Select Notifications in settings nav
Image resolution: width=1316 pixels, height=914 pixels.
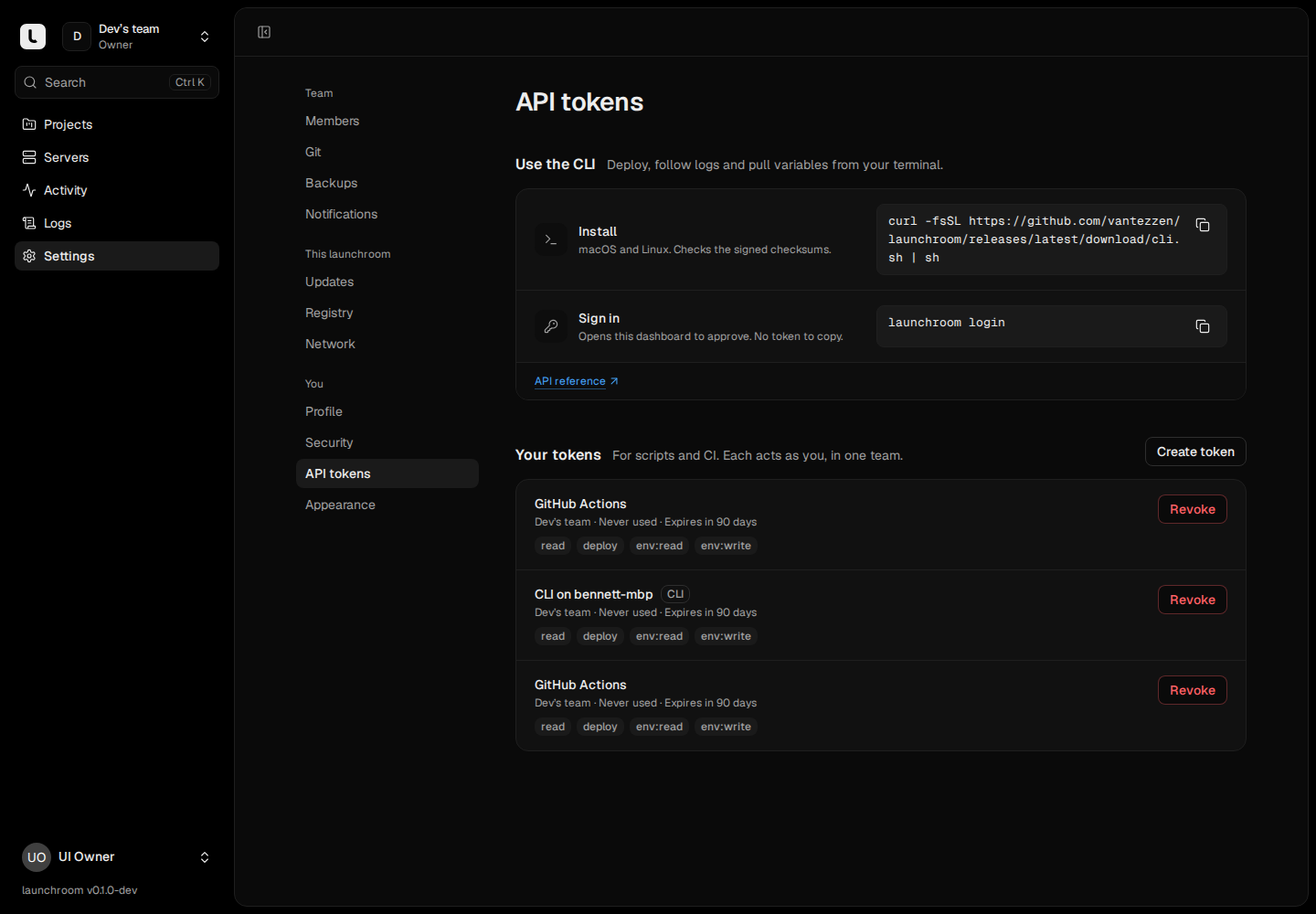387,214
